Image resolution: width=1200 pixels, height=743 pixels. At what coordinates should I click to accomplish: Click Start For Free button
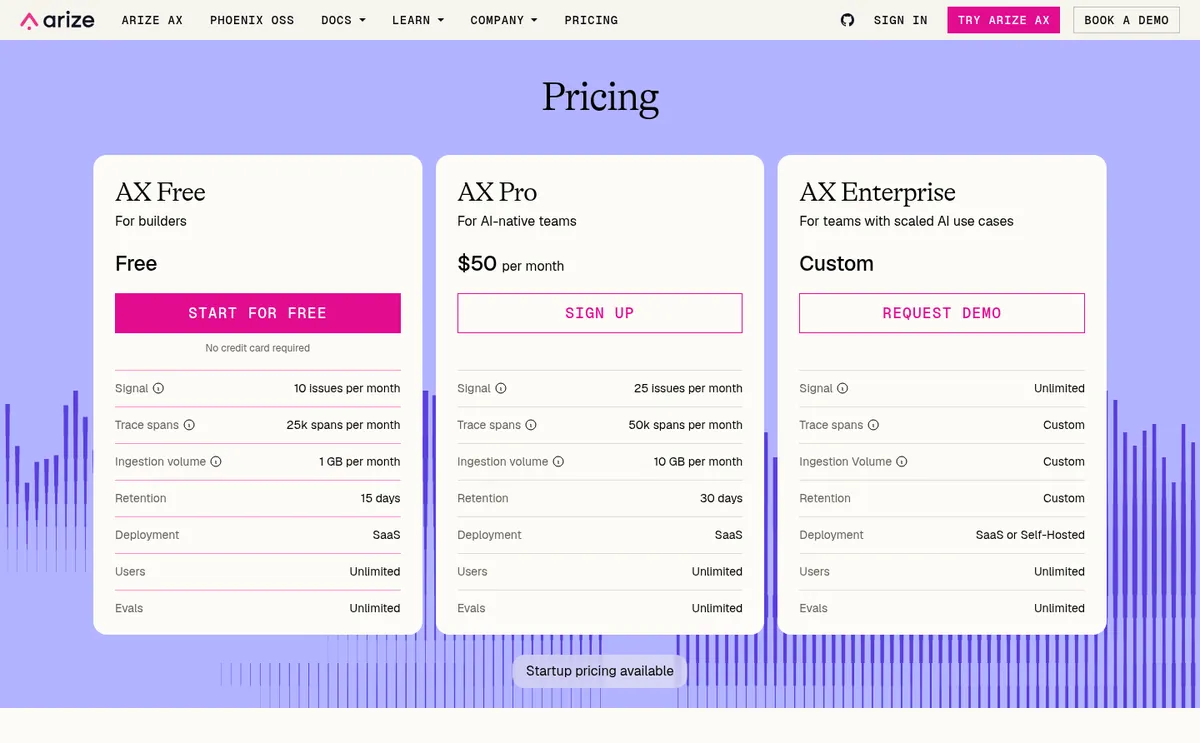(258, 313)
